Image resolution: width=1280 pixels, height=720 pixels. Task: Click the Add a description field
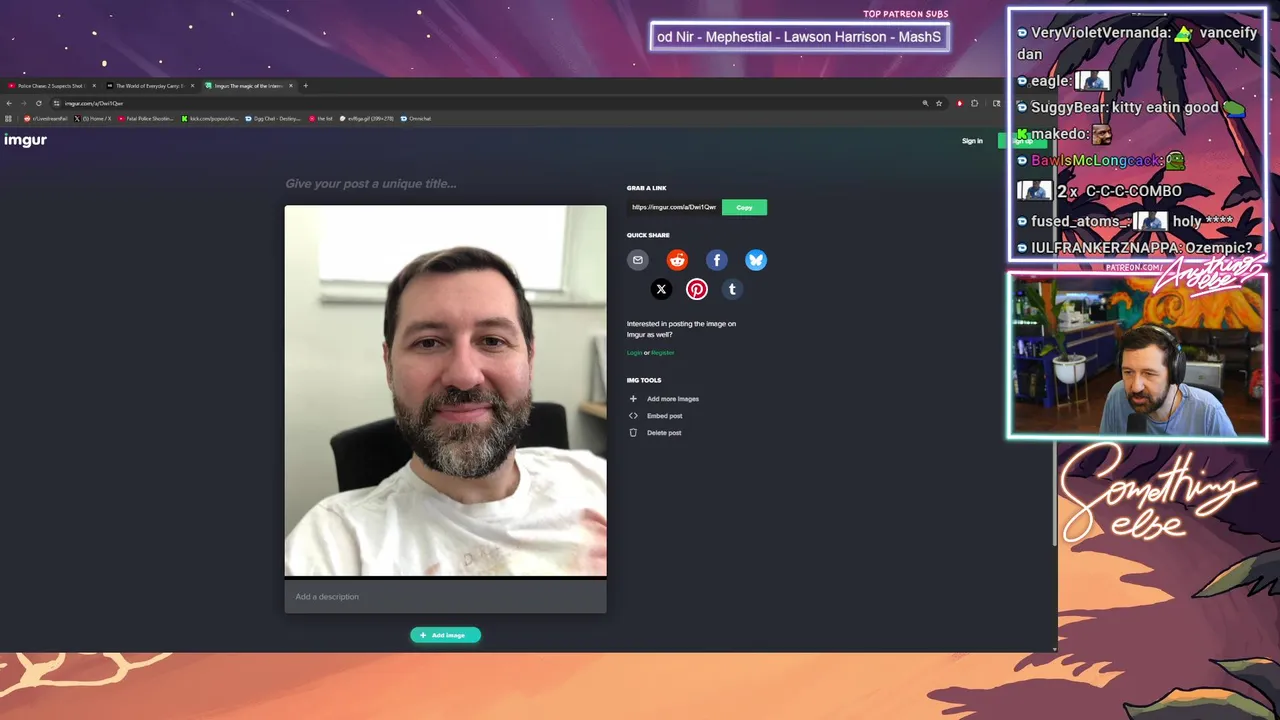pos(445,597)
